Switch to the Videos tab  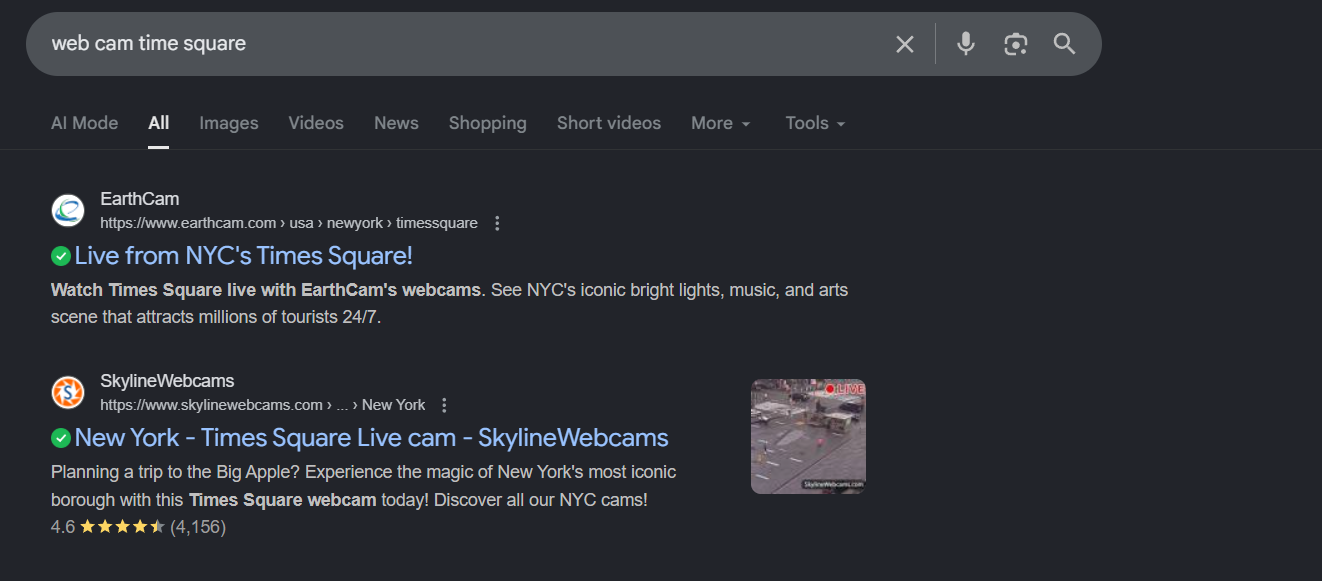(316, 123)
